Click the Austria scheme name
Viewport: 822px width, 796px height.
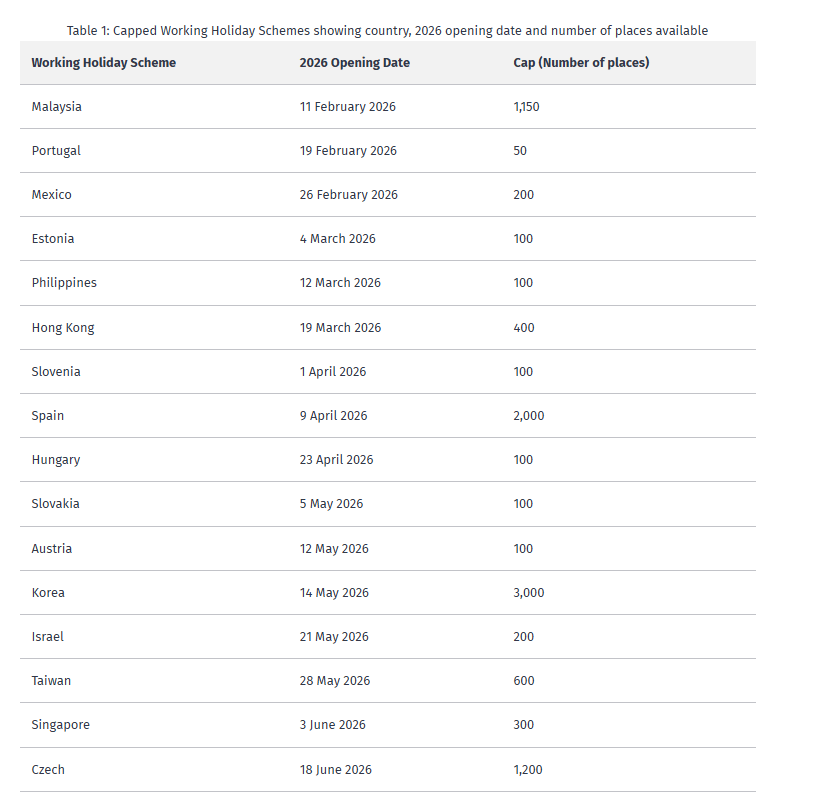point(52,549)
